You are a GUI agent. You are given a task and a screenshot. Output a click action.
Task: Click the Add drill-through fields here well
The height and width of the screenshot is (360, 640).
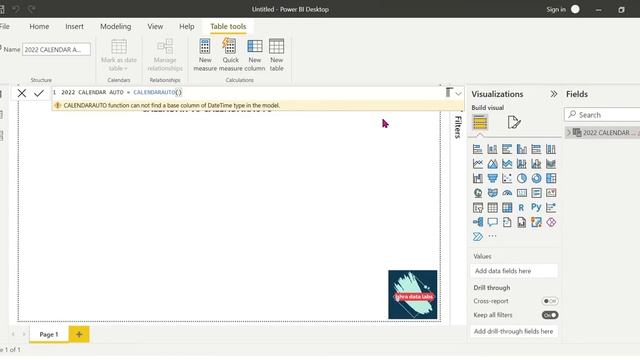[514, 331]
